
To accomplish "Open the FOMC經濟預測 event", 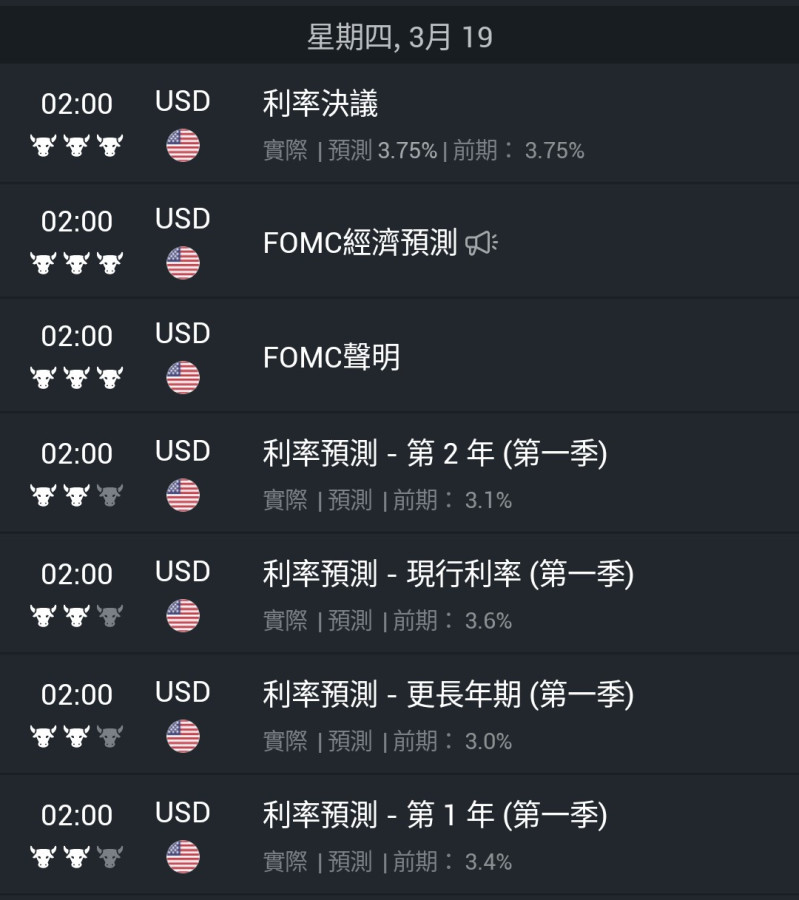I will (x=359, y=243).
